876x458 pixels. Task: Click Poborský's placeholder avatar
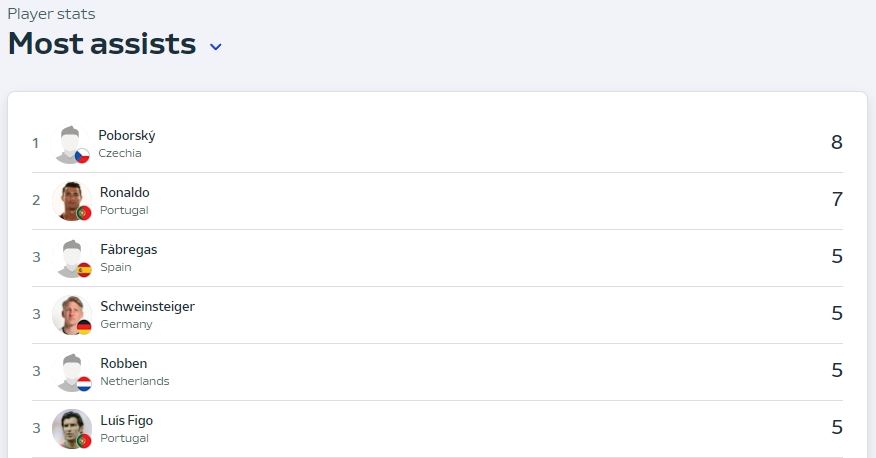(x=70, y=144)
